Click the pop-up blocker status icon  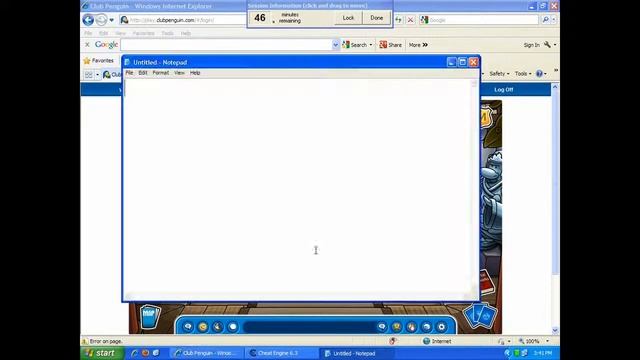point(393,341)
